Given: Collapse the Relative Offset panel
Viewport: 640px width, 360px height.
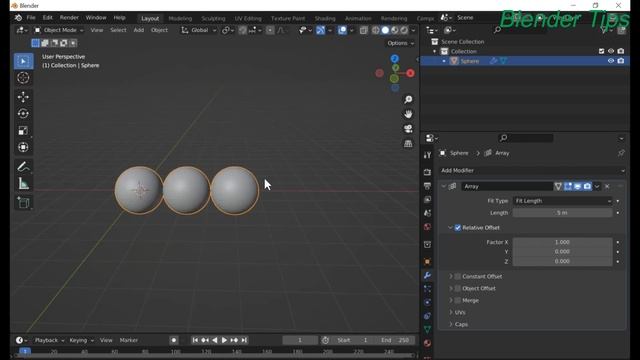Looking at the screenshot, I should pos(450,228).
